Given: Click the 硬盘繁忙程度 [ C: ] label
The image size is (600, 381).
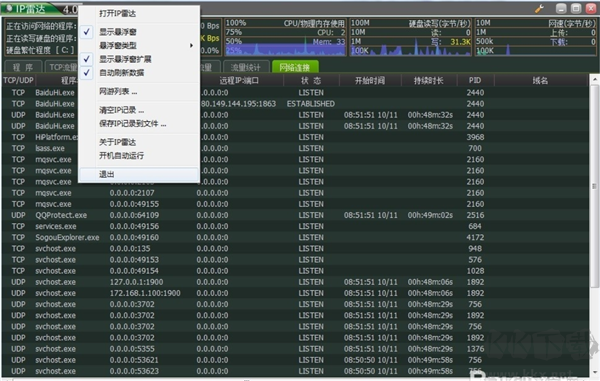Looking at the screenshot, I should click(40, 50).
